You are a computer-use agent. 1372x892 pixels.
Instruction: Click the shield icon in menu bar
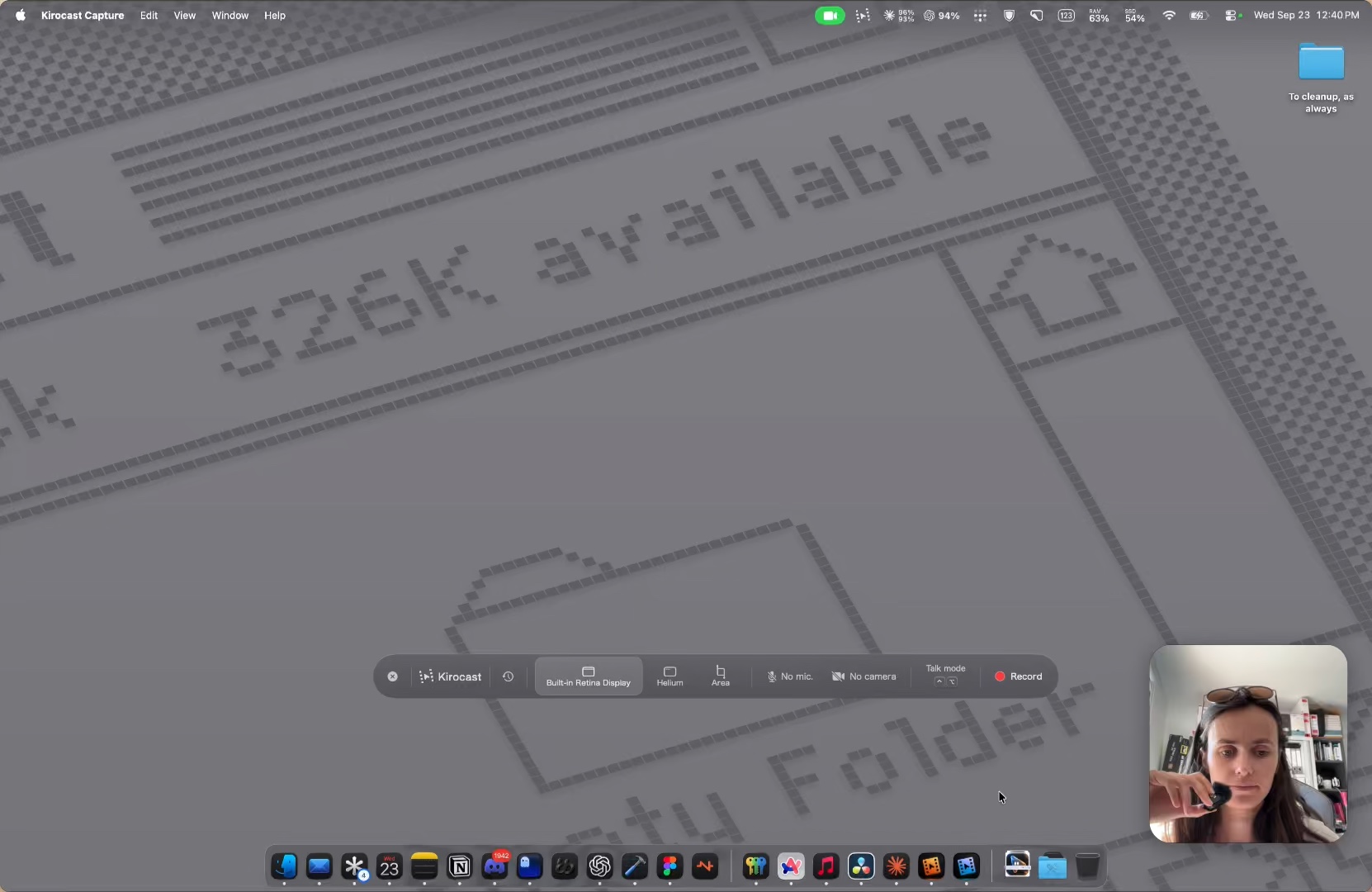tap(1009, 15)
